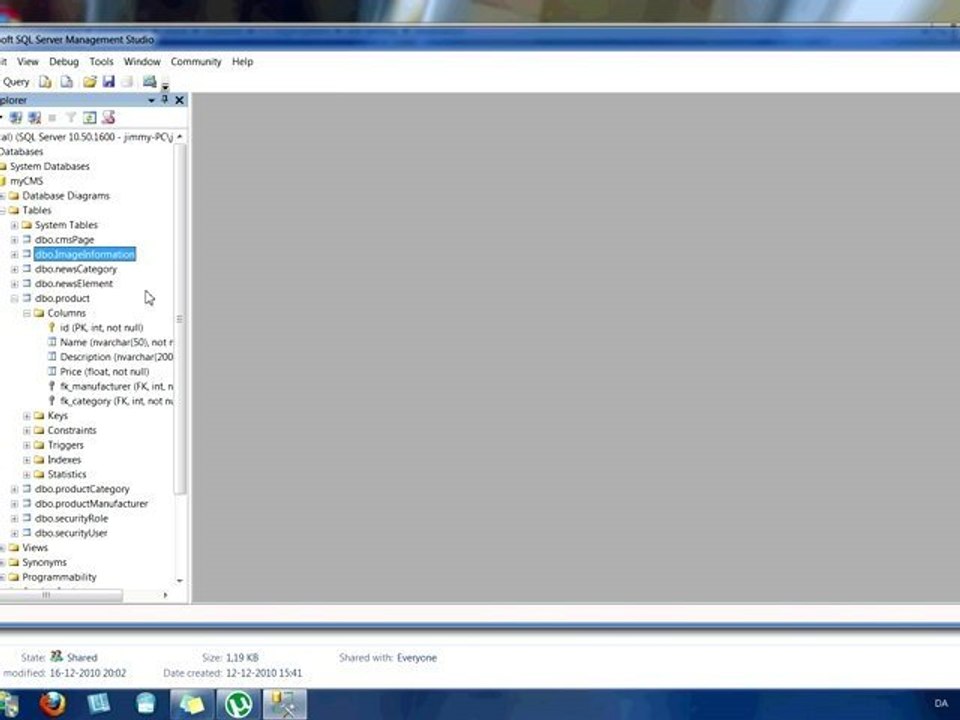
Task: Select the myCMS database node
Action: point(26,181)
